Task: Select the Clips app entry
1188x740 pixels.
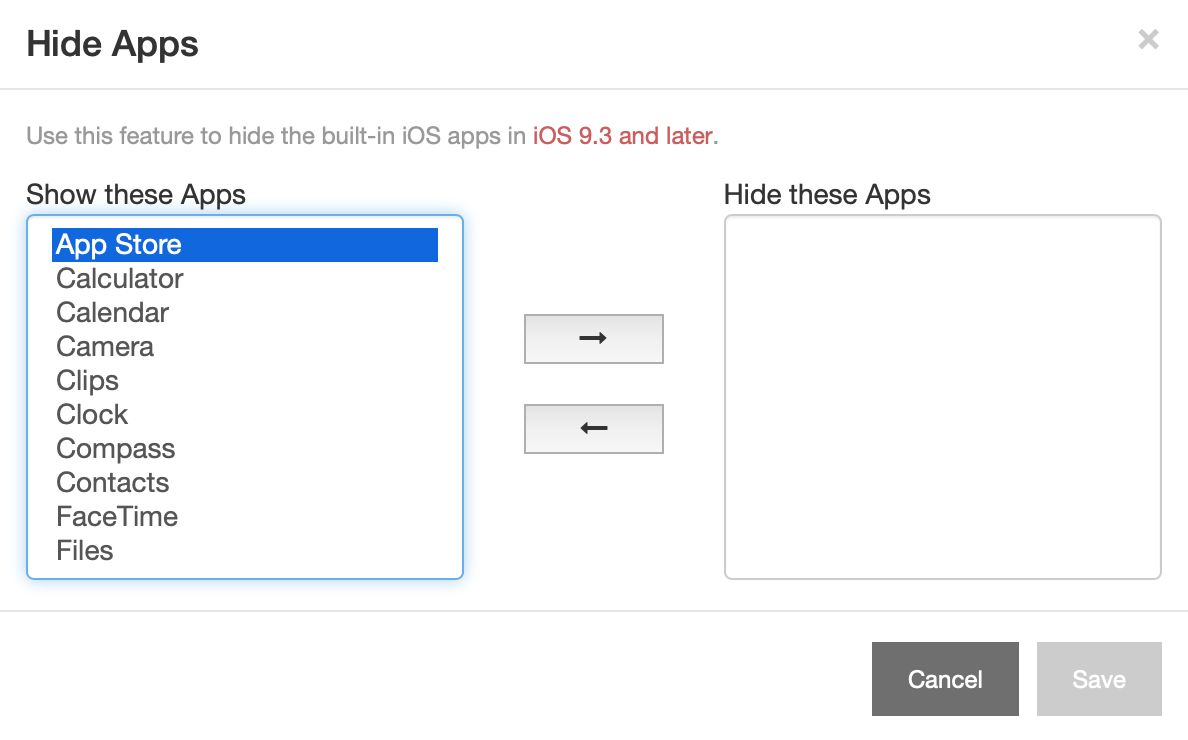Action: point(245,381)
